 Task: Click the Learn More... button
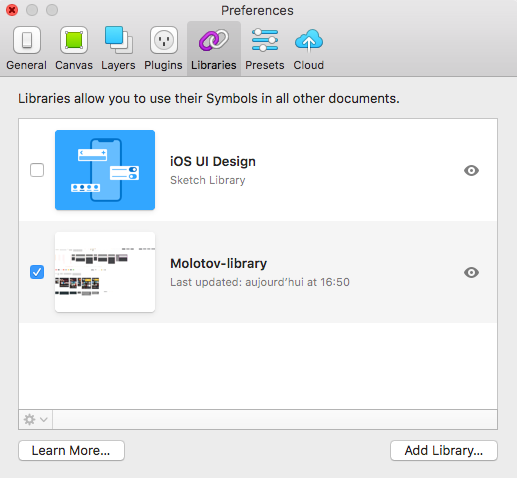pyautogui.click(x=71, y=451)
